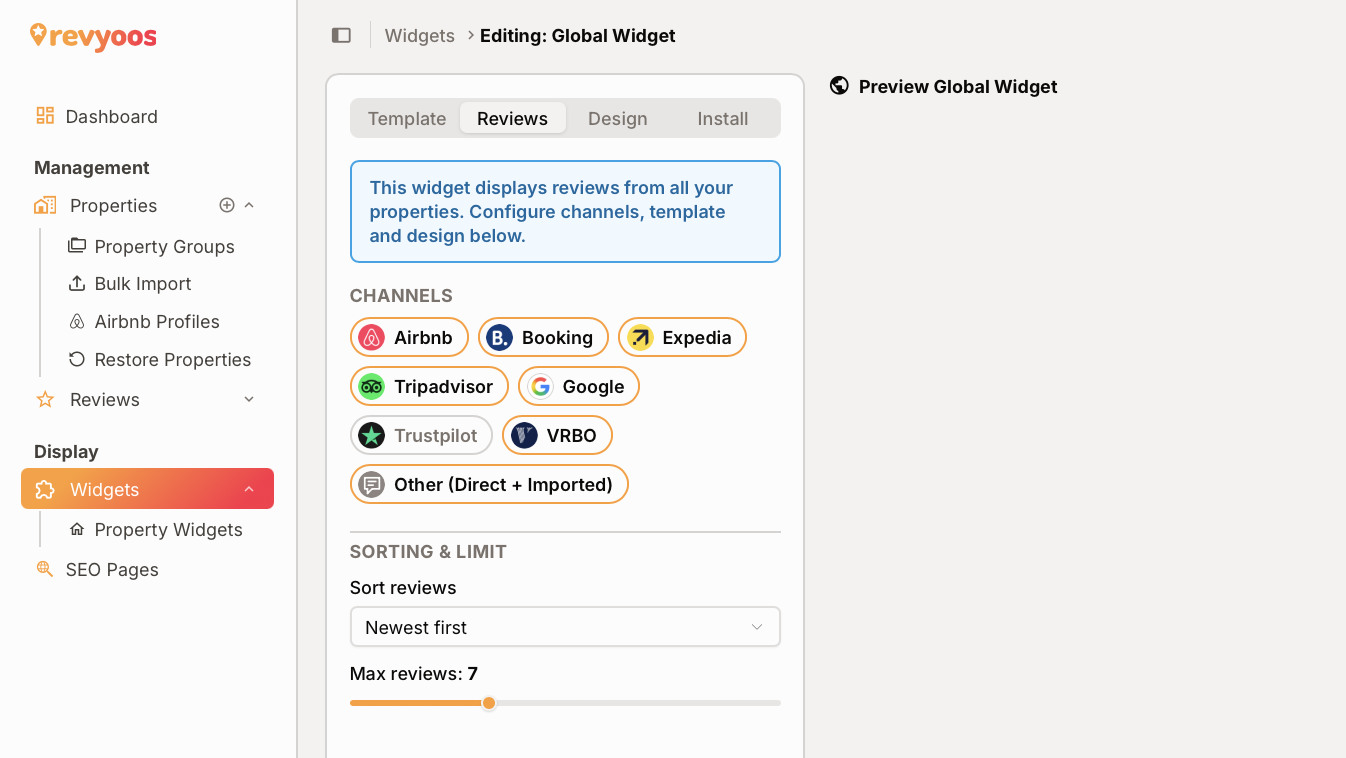Click the Reviews star icon

45,399
